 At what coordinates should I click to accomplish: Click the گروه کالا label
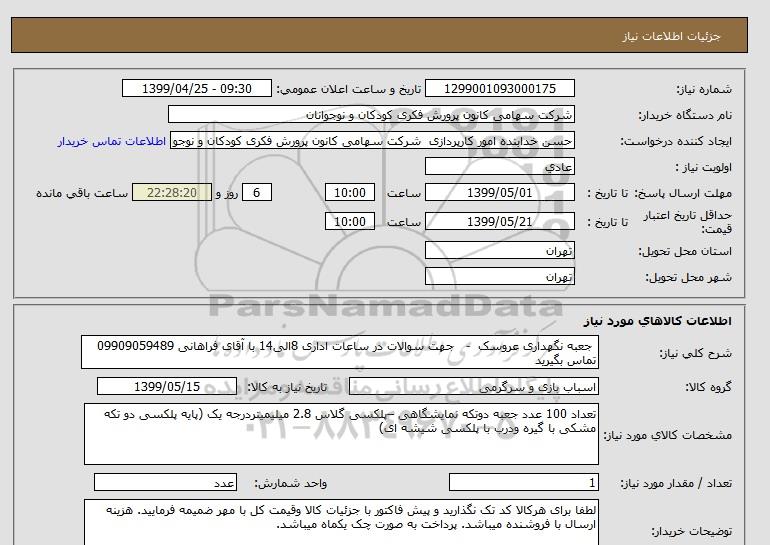709,387
